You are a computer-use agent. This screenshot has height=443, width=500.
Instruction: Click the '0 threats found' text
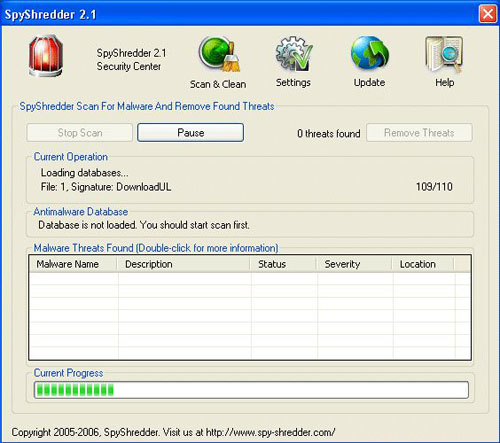(329, 134)
